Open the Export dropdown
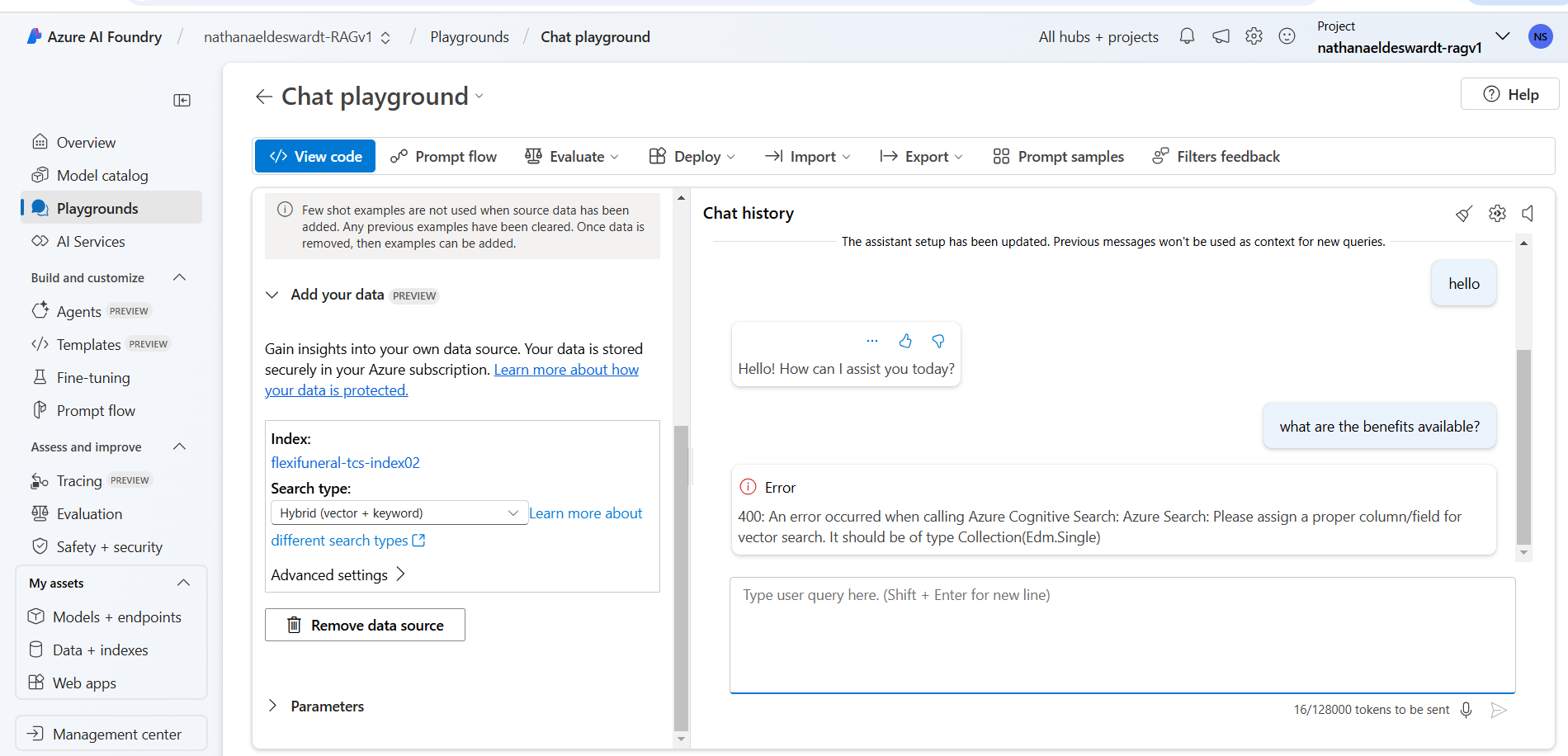Viewport: 1568px width, 756px height. (921, 156)
